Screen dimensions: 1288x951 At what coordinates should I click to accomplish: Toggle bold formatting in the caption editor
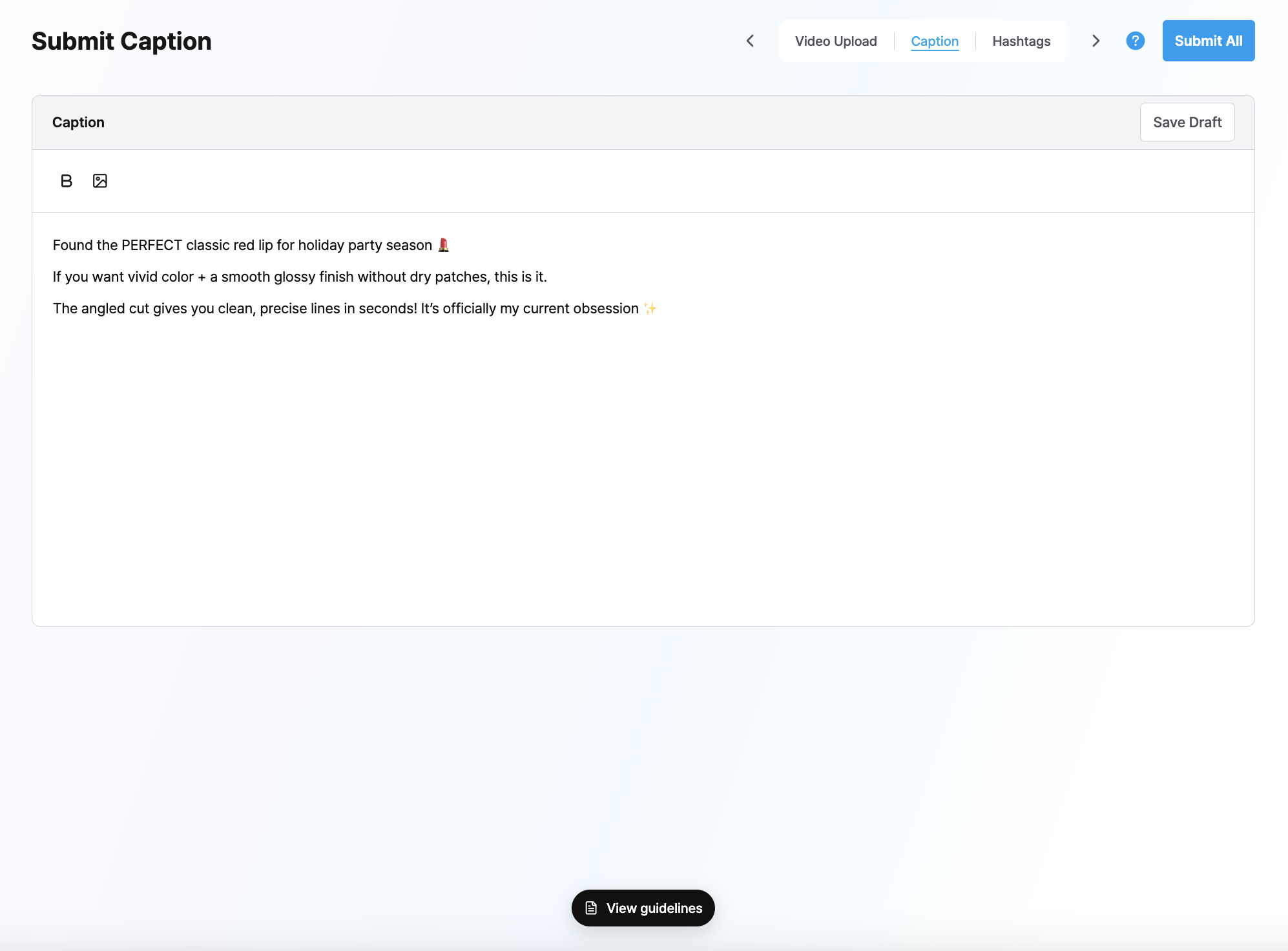[x=67, y=181]
